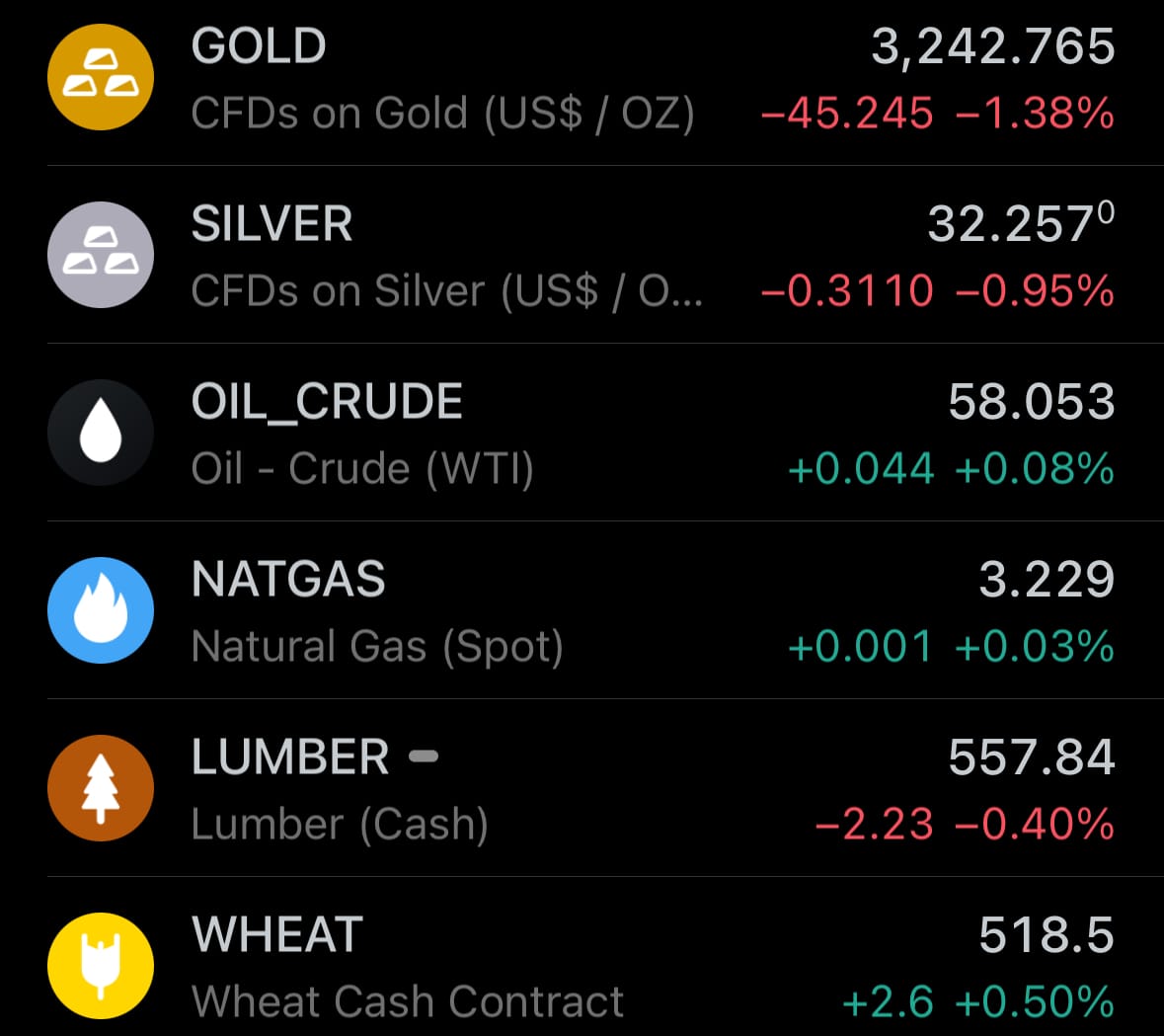Tap the yellow wheat icon
This screenshot has height=1036, width=1164.
coord(101,966)
